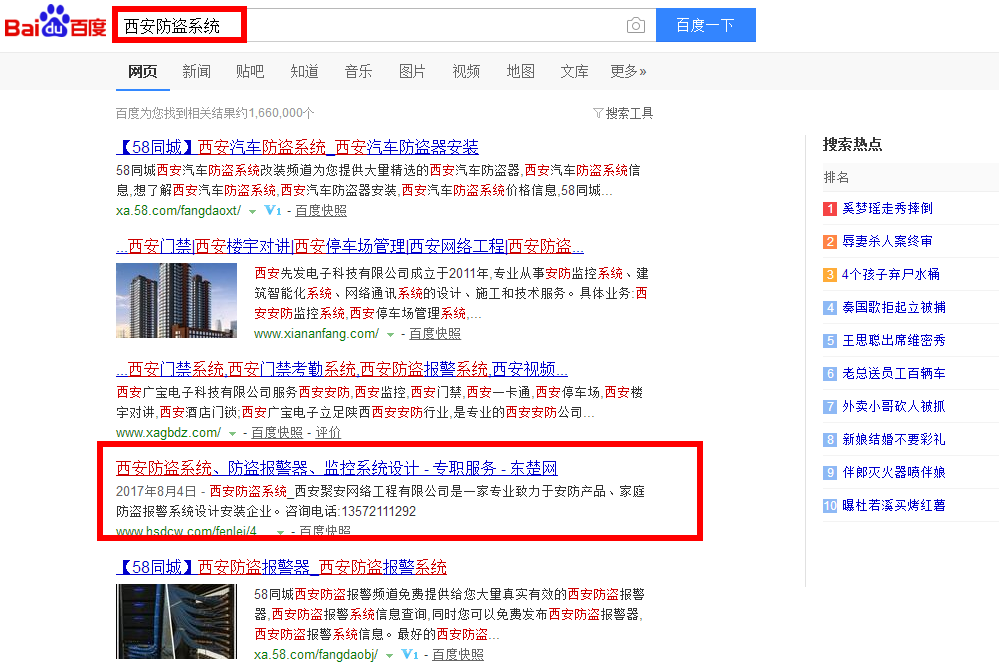Expand dropdown arrow after www.xagbdz.com/

point(232,434)
